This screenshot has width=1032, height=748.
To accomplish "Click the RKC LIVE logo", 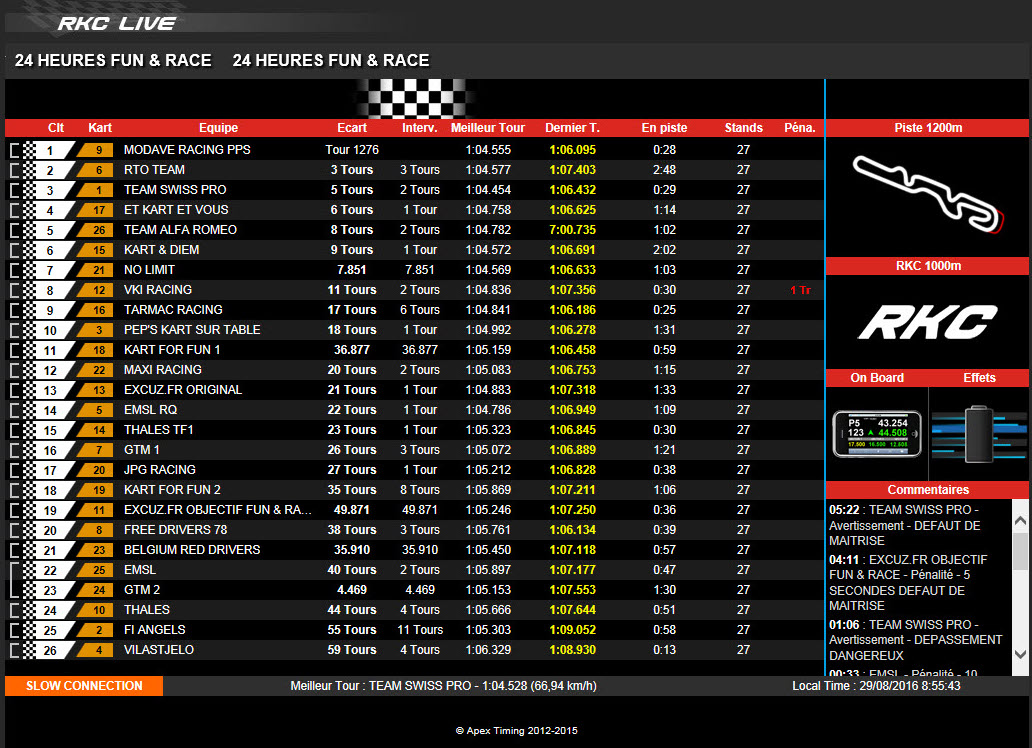I will (116, 24).
